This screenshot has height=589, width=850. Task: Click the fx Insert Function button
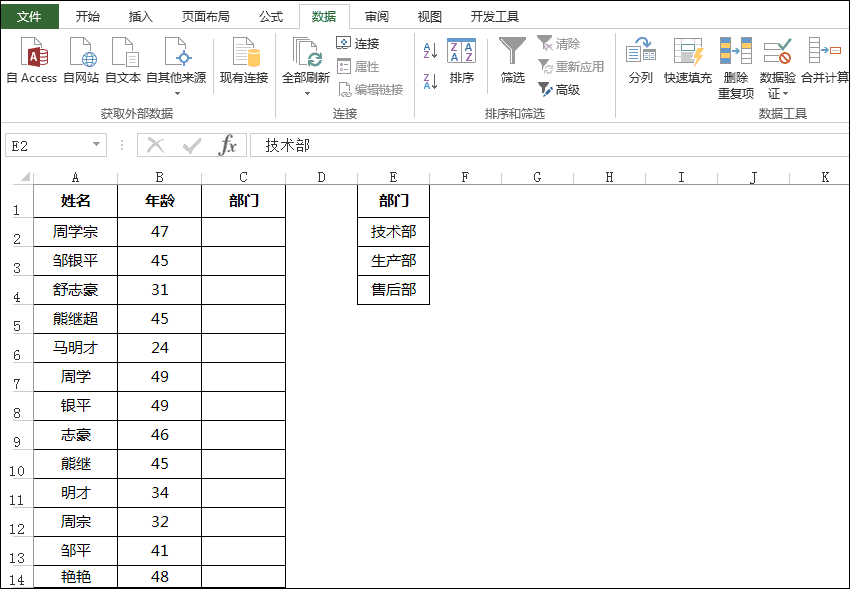pyautogui.click(x=228, y=144)
